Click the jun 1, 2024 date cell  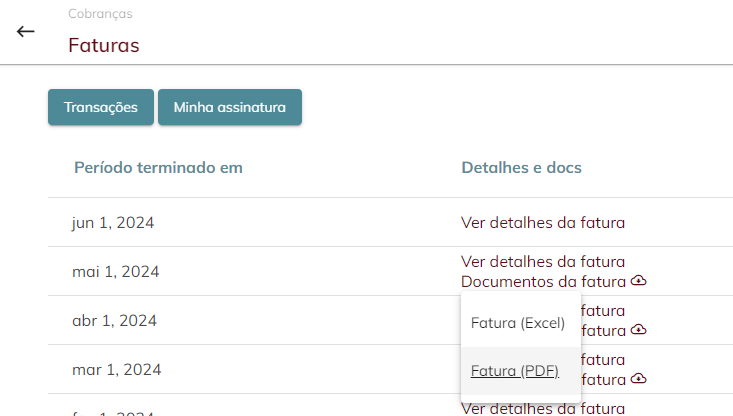click(x=113, y=222)
